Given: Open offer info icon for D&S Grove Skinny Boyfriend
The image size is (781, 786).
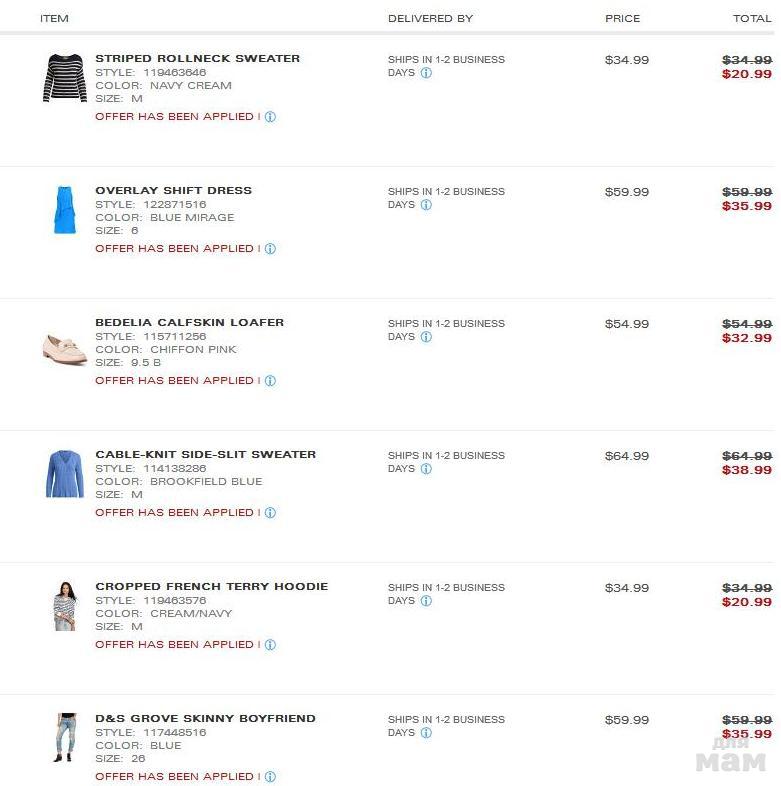Looking at the screenshot, I should [x=270, y=777].
